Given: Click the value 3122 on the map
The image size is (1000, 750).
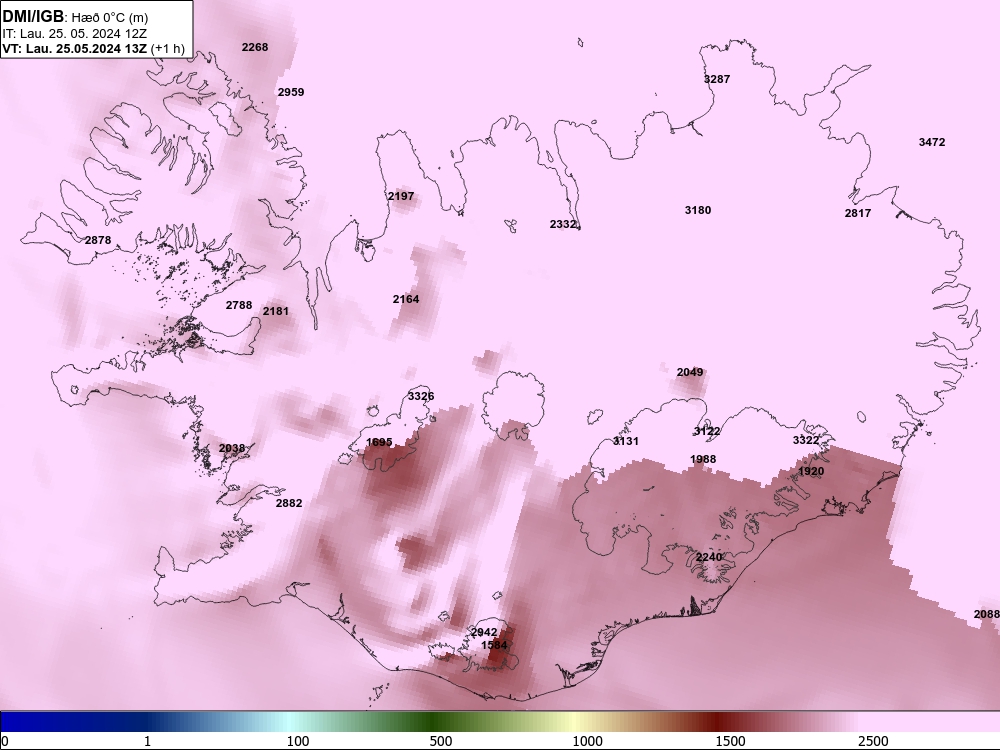Looking at the screenshot, I should pyautogui.click(x=707, y=431).
